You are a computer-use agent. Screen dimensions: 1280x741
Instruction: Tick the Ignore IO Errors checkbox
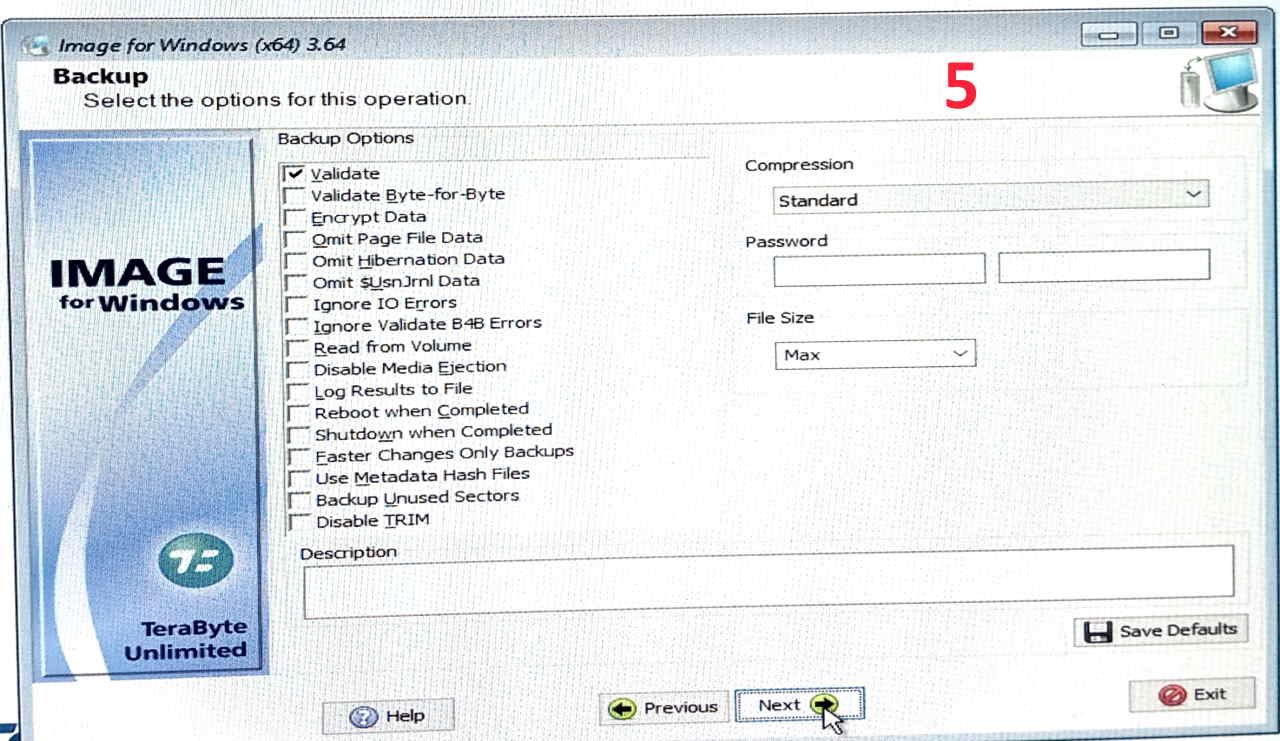[x=296, y=304]
